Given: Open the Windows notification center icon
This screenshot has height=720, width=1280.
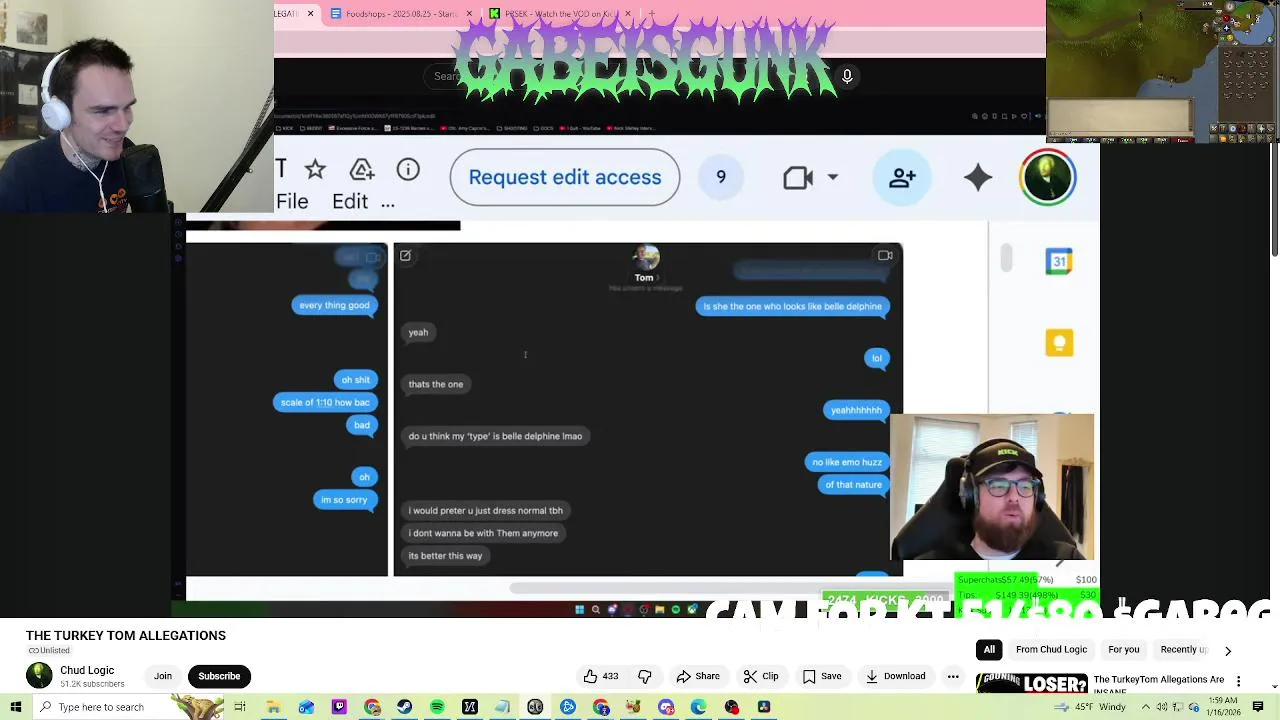Looking at the screenshot, I should [1258, 707].
